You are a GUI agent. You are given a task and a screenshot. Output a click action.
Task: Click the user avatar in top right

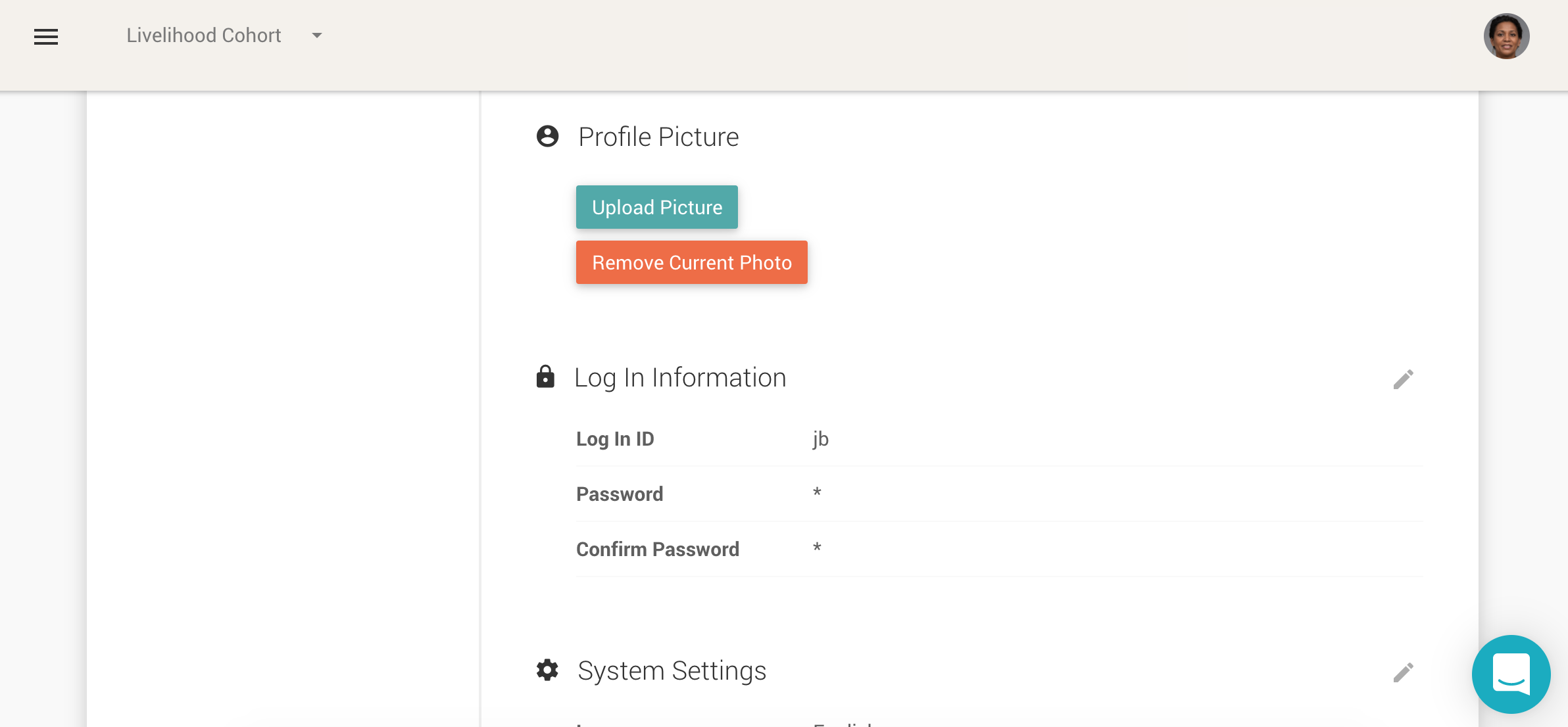coord(1506,37)
